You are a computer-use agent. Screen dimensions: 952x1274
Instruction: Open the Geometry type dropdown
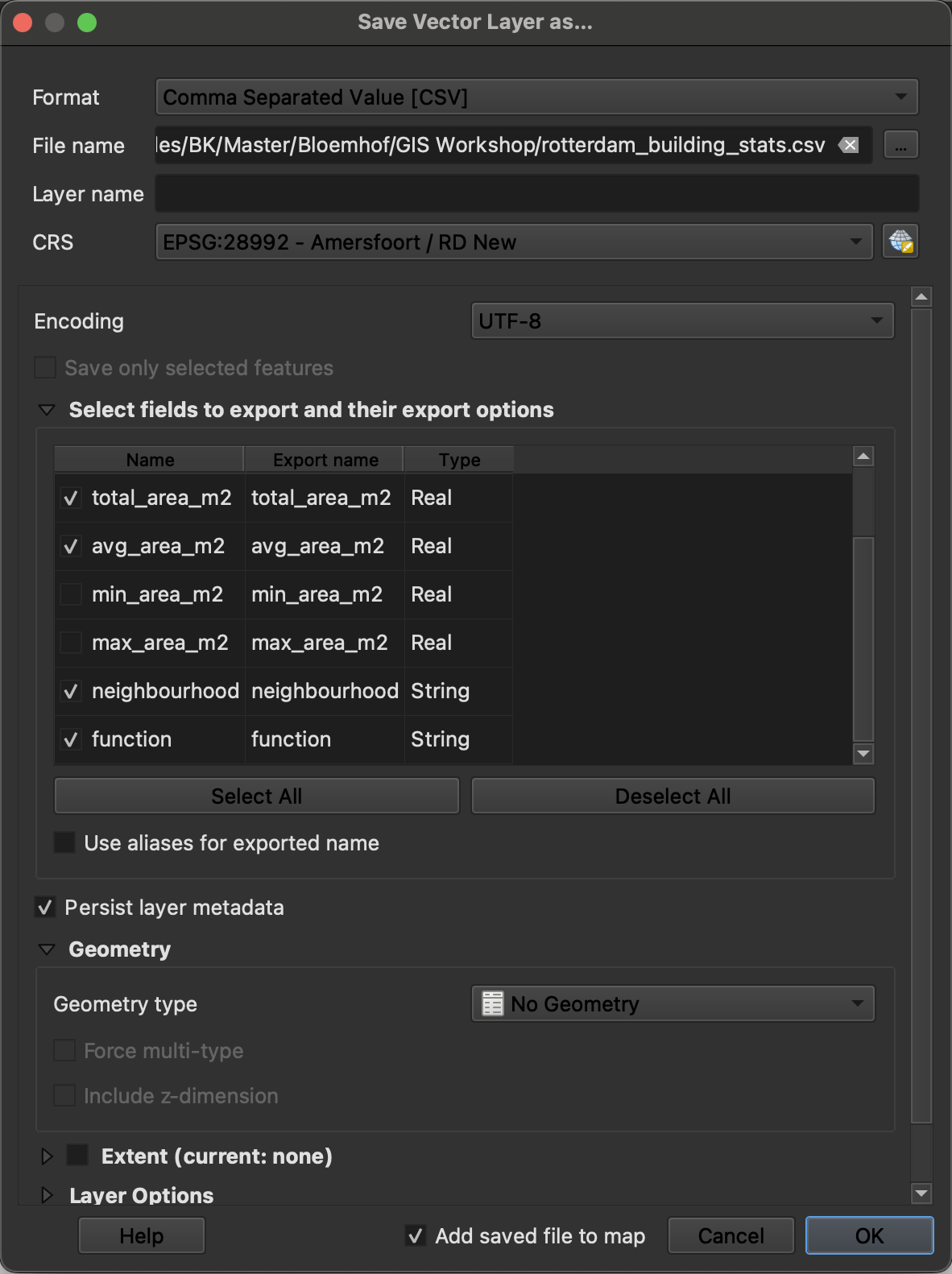pyautogui.click(x=673, y=1004)
